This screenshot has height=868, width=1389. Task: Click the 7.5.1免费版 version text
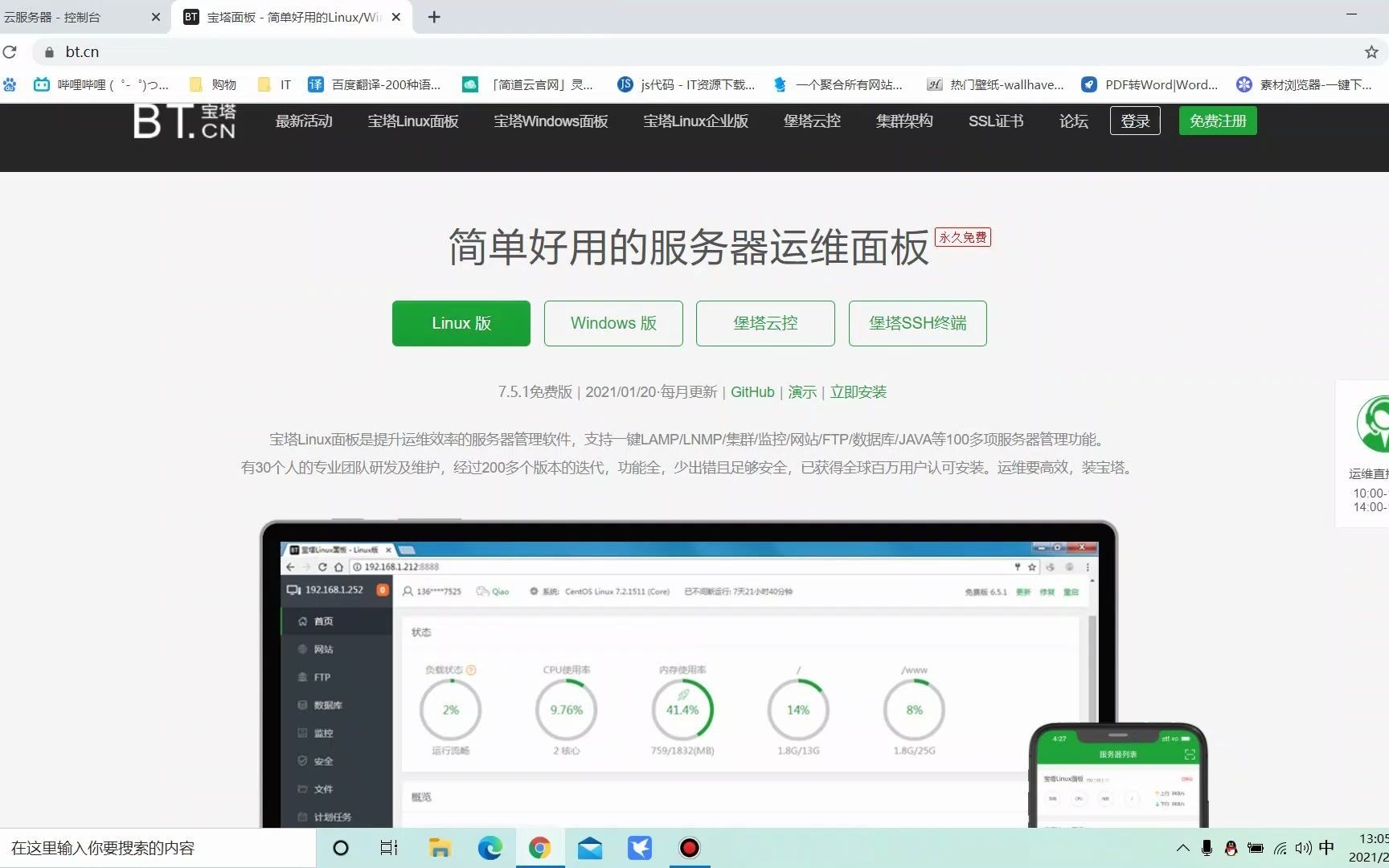(x=535, y=392)
